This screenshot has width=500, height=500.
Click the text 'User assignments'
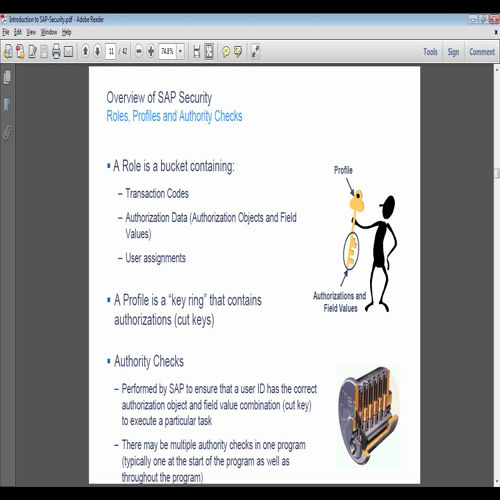pyautogui.click(x=155, y=258)
